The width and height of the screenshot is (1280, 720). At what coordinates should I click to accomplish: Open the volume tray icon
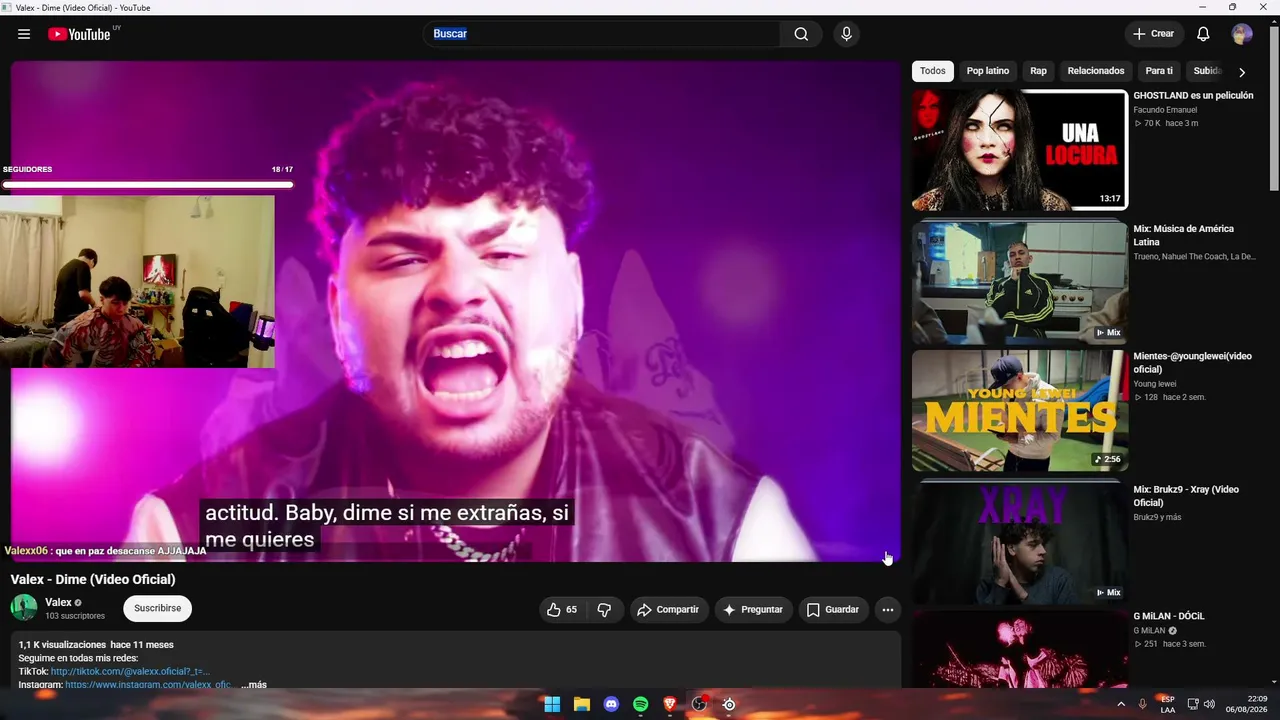point(1209,704)
